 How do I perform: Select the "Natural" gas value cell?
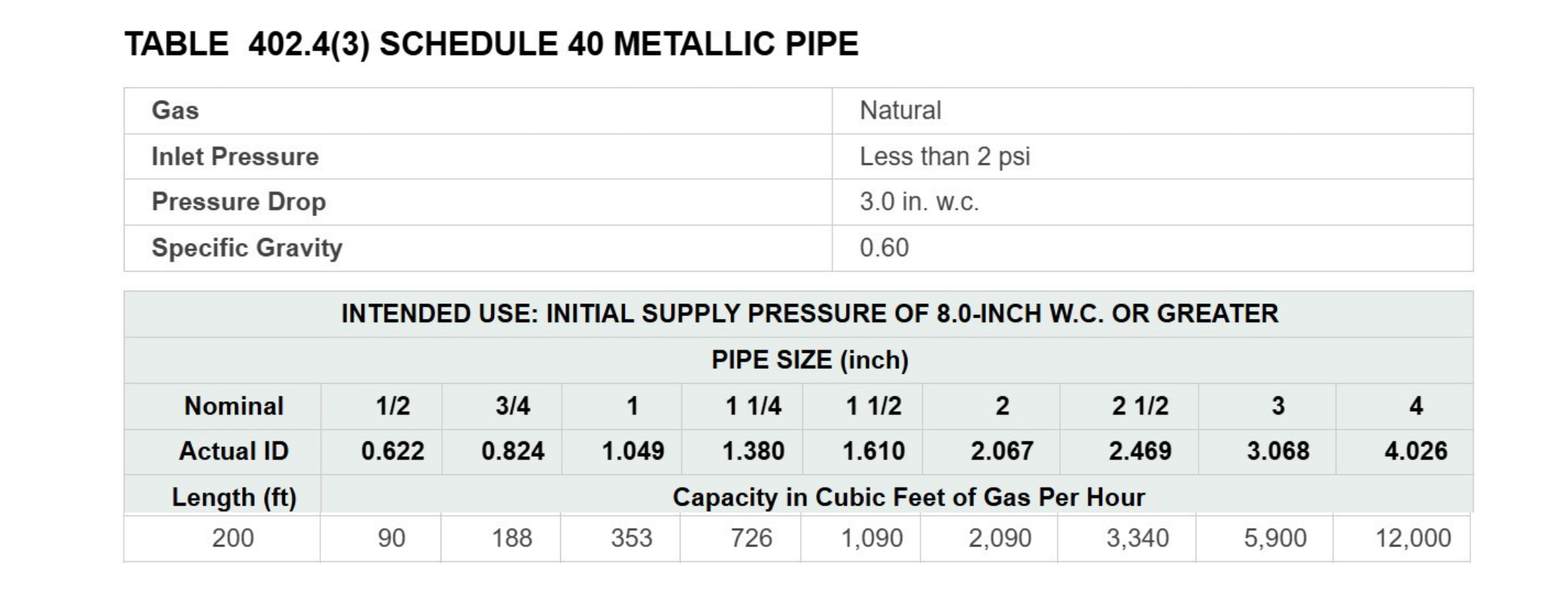click(900, 111)
